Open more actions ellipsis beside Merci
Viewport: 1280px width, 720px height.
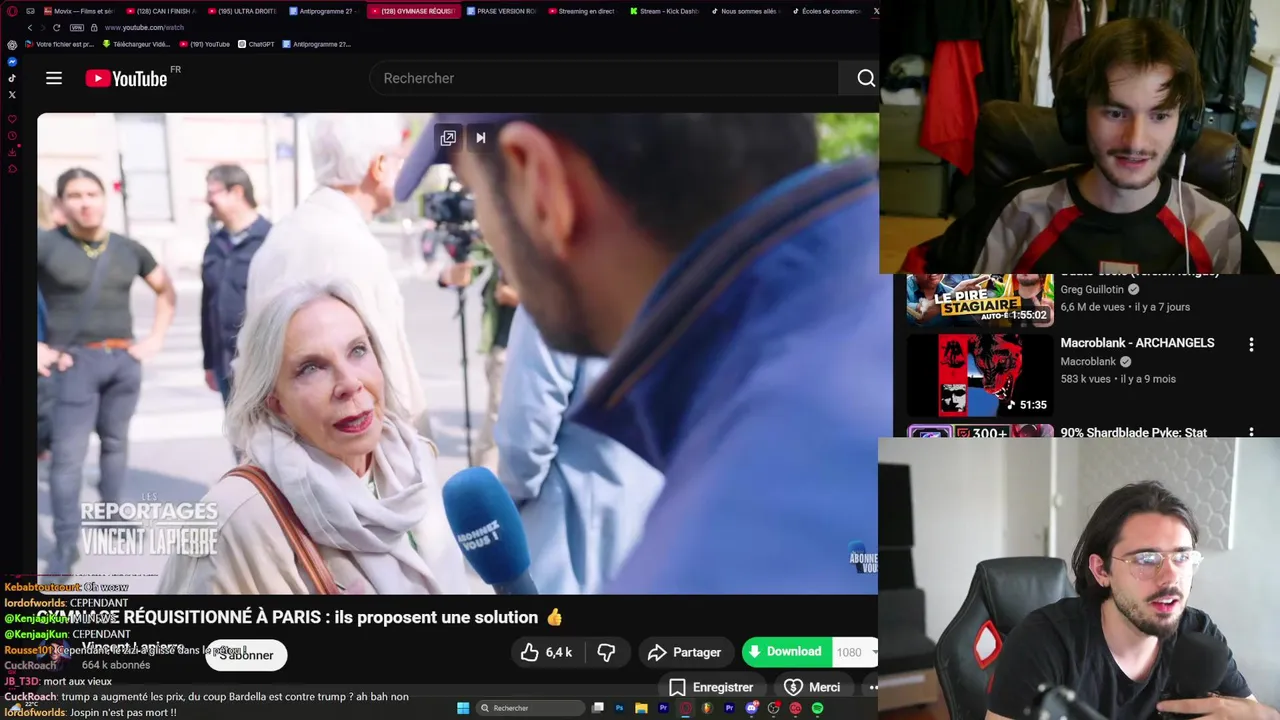tap(872, 687)
